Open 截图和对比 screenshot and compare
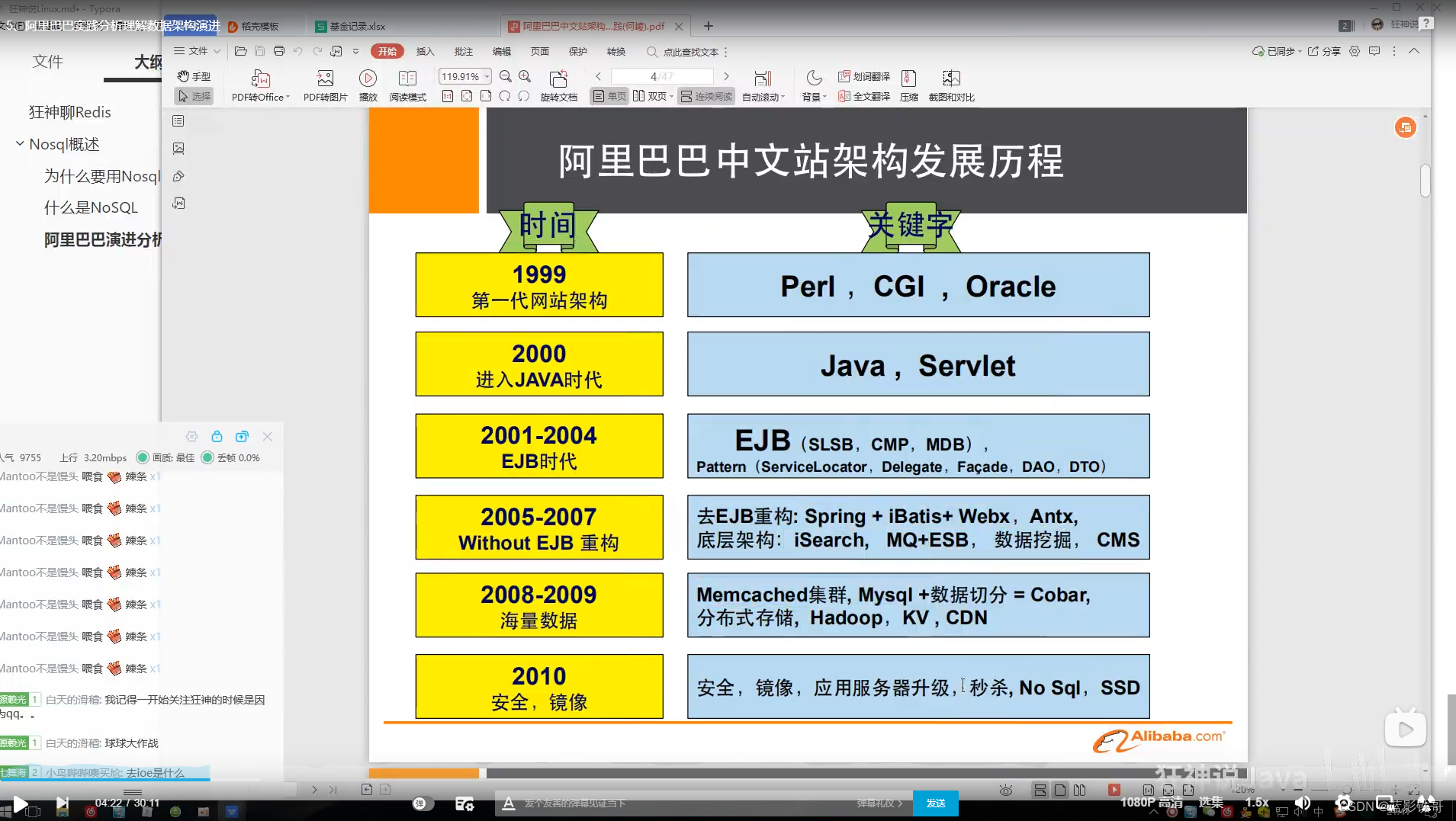 951,85
